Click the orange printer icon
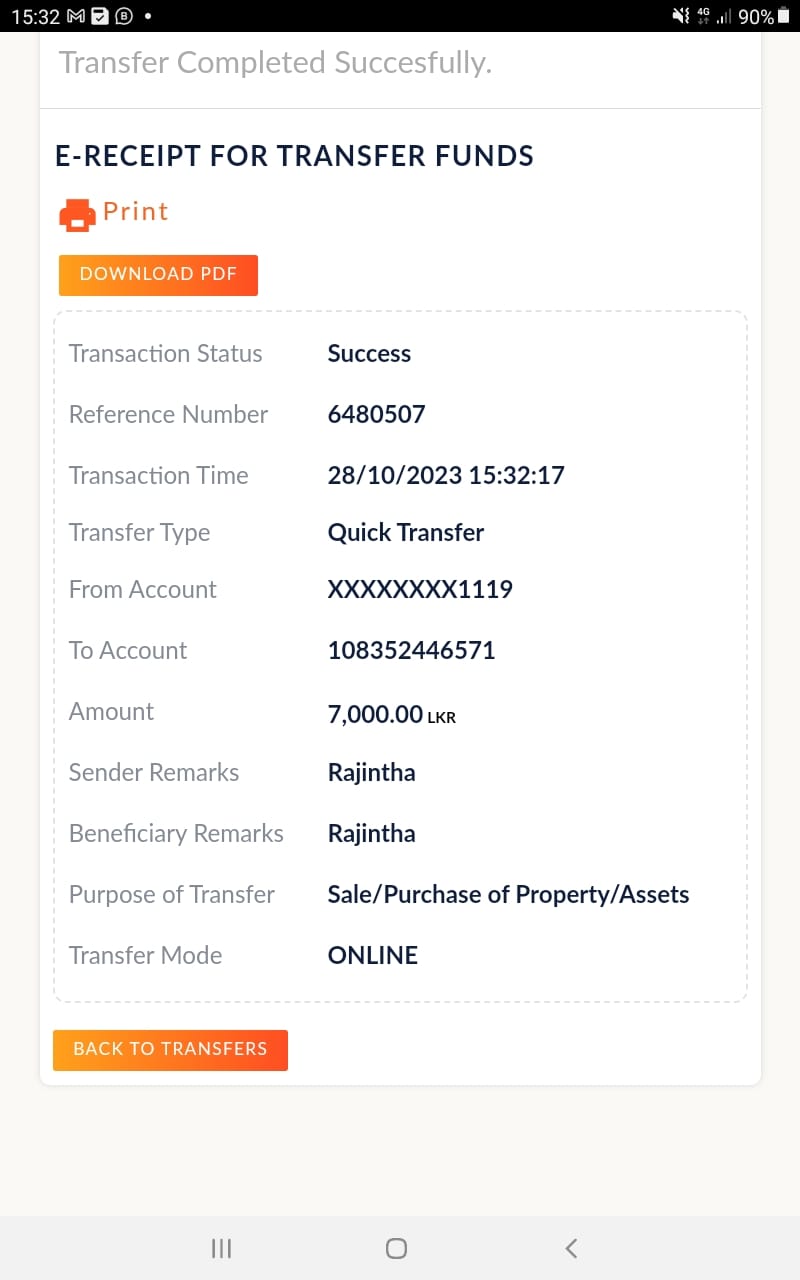Image resolution: width=800 pixels, height=1280 pixels. click(77, 214)
